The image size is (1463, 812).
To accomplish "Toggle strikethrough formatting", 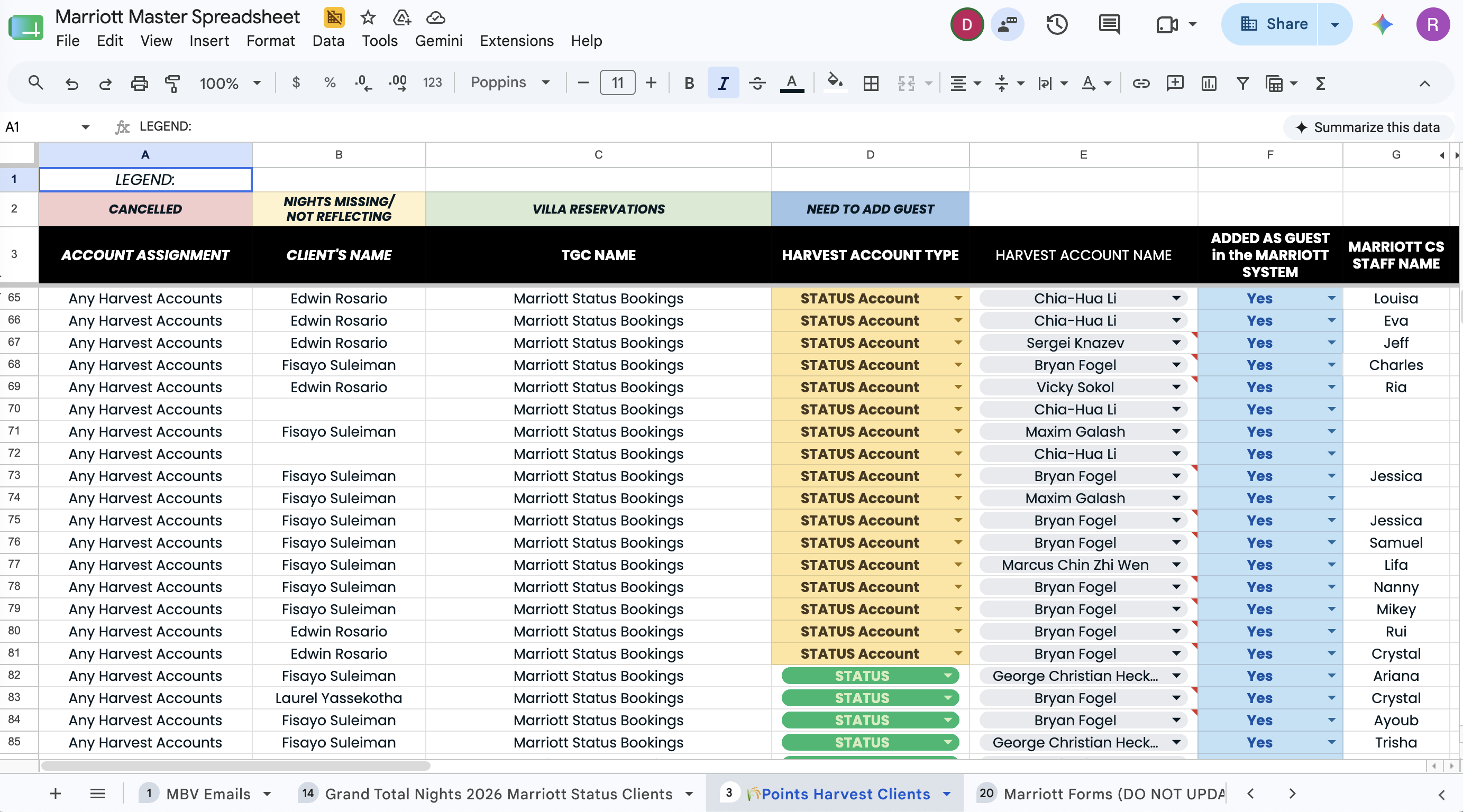I will [x=757, y=84].
